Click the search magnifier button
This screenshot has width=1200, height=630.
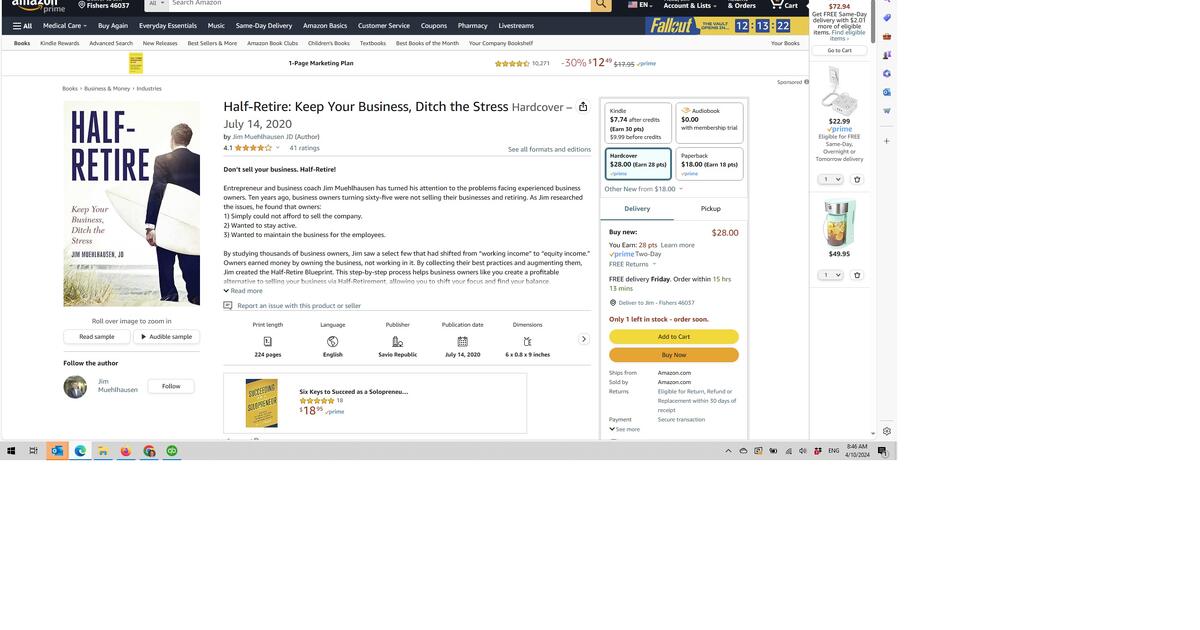[600, 4]
